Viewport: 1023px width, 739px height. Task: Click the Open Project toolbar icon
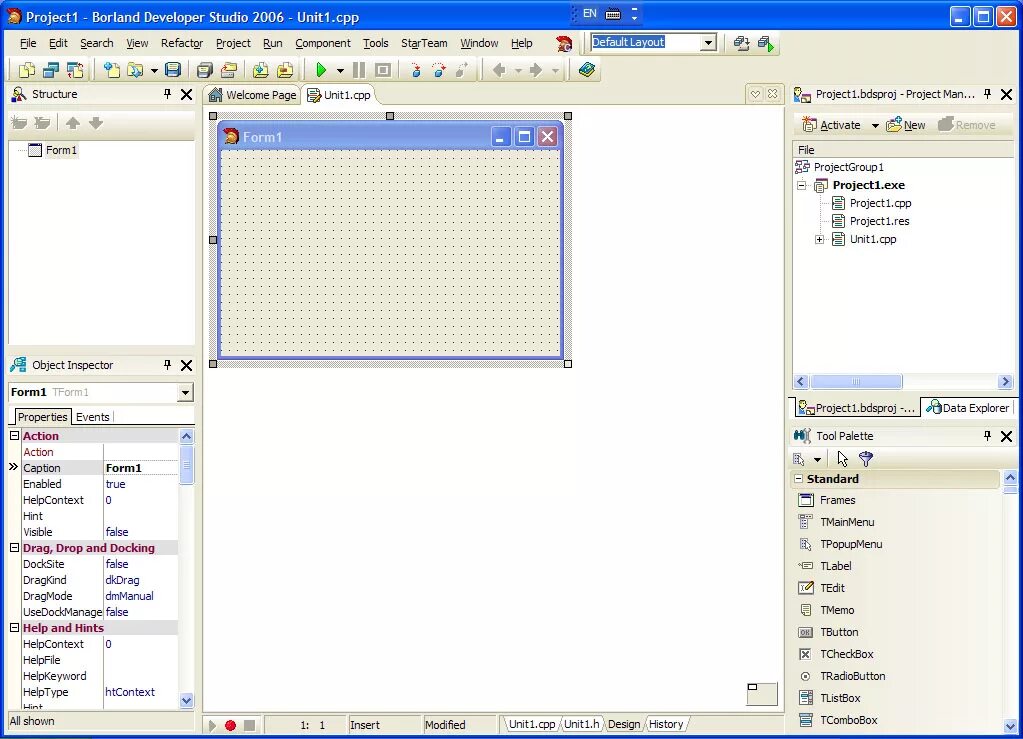click(x=229, y=70)
